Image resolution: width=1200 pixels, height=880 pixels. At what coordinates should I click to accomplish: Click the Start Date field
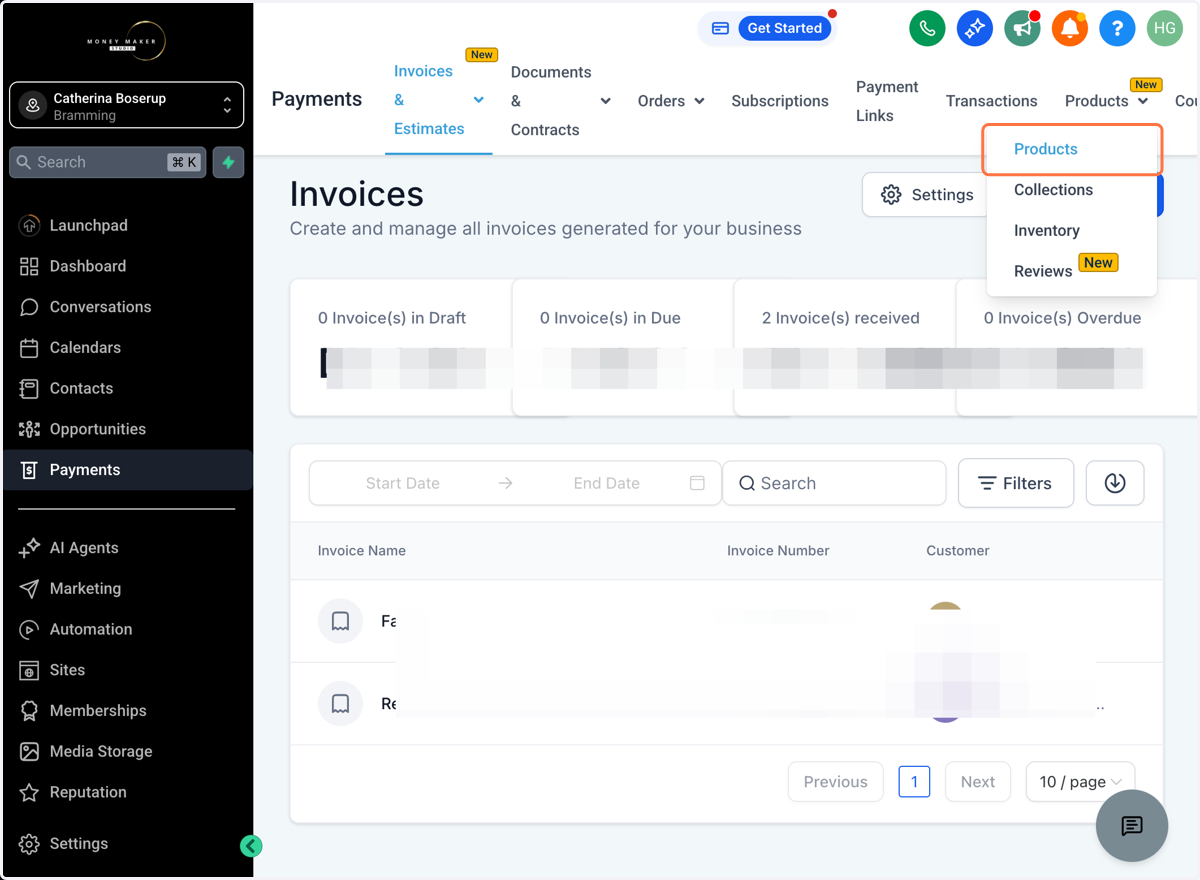(402, 483)
